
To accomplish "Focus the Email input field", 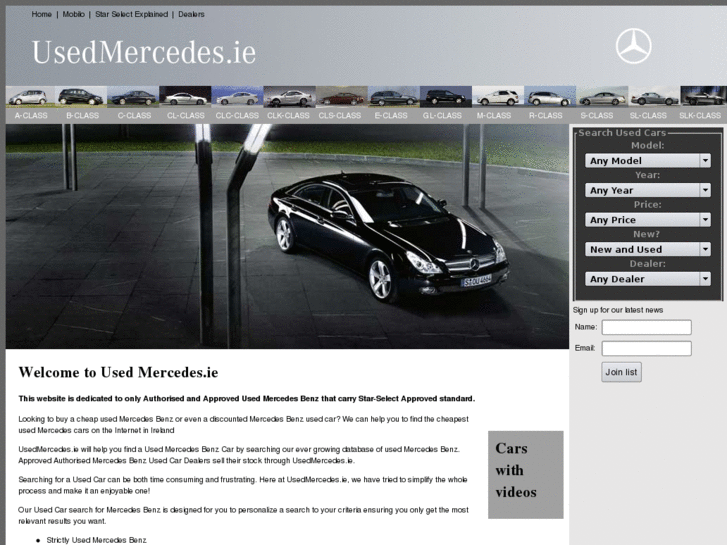I will pyautogui.click(x=646, y=348).
